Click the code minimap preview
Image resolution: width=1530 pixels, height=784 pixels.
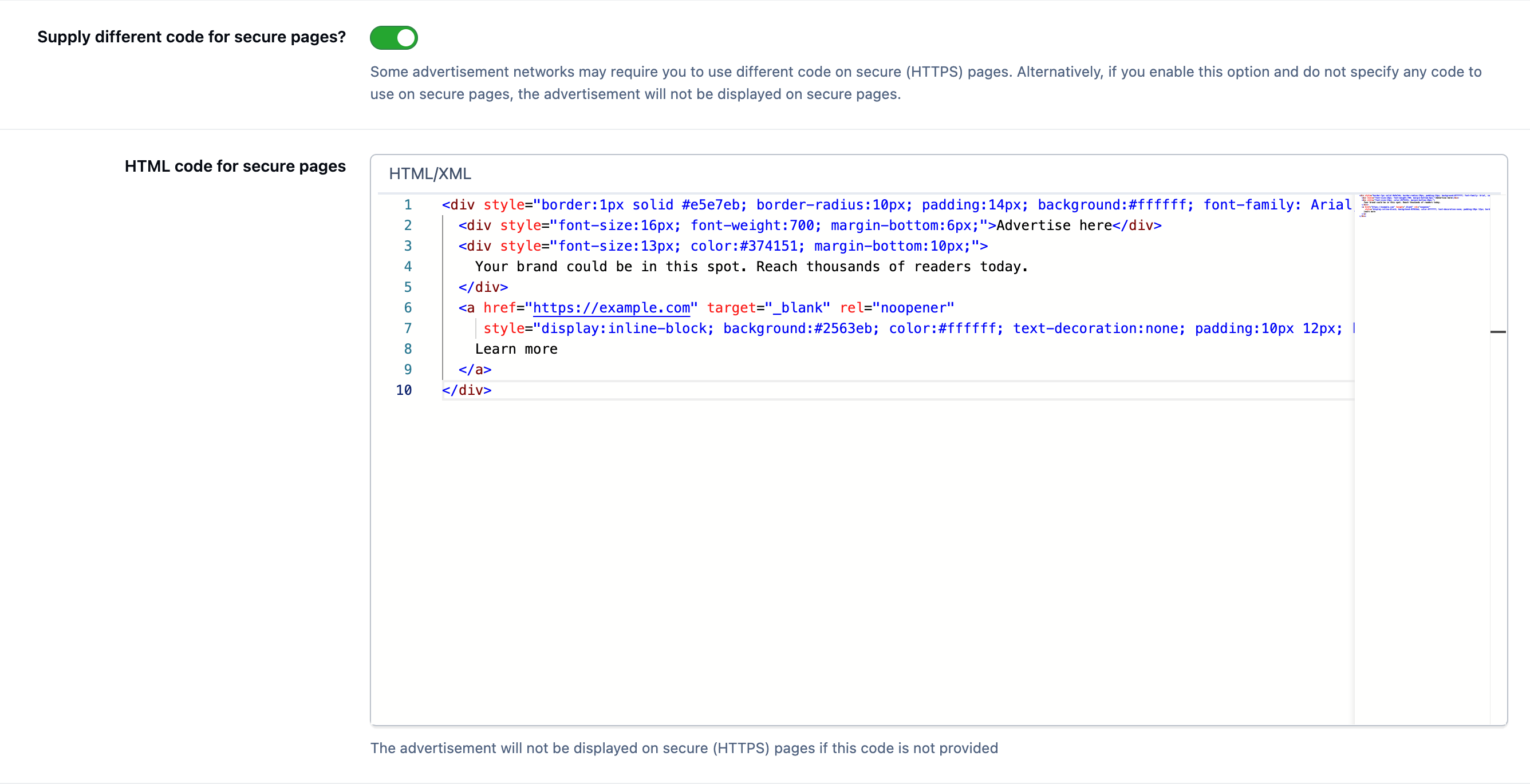pos(1424,205)
